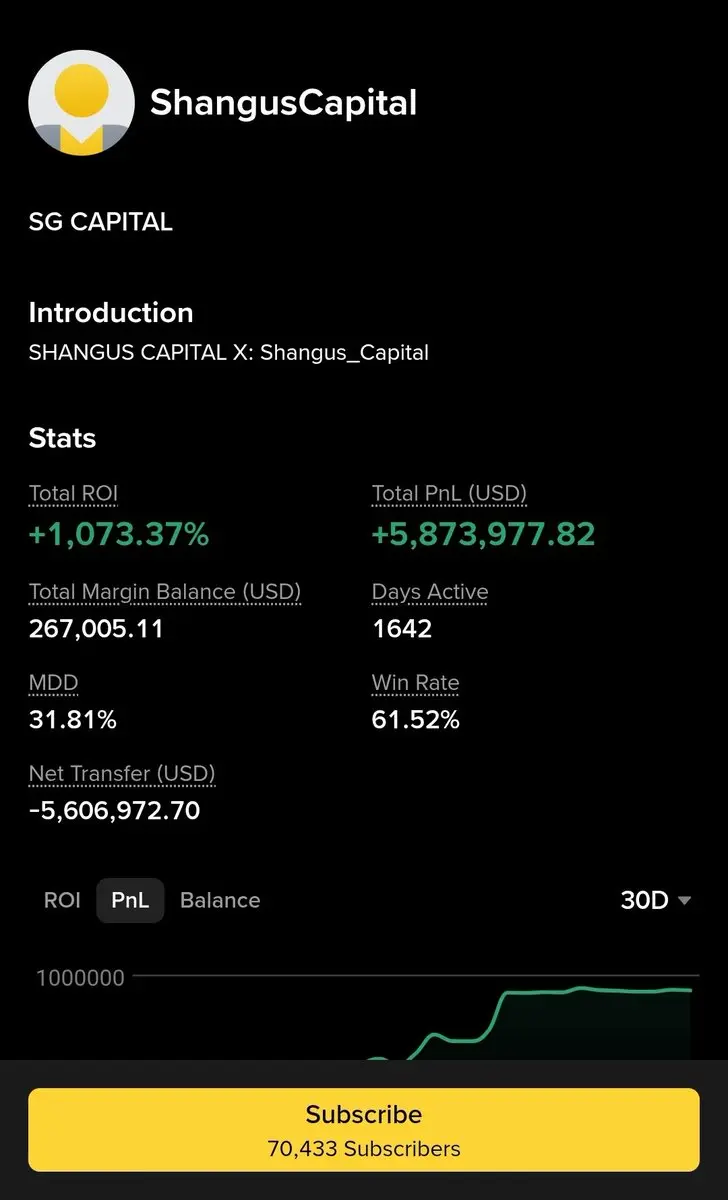Tap the Total Margin Balance (USD) label
Image resolution: width=728 pixels, height=1200 pixels.
pos(165,592)
